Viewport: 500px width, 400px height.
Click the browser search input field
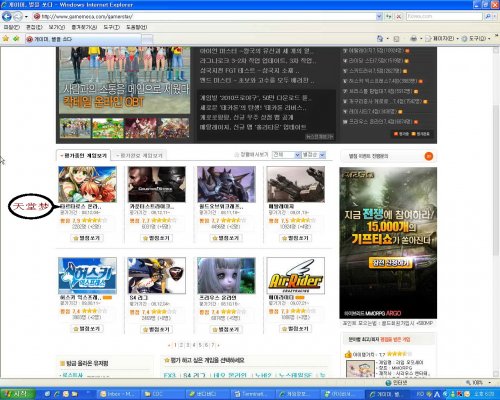444,16
